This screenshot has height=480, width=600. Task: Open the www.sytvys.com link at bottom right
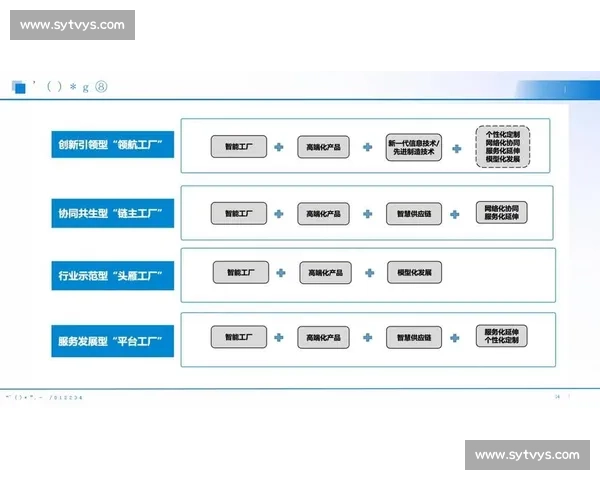pyautogui.click(x=527, y=455)
